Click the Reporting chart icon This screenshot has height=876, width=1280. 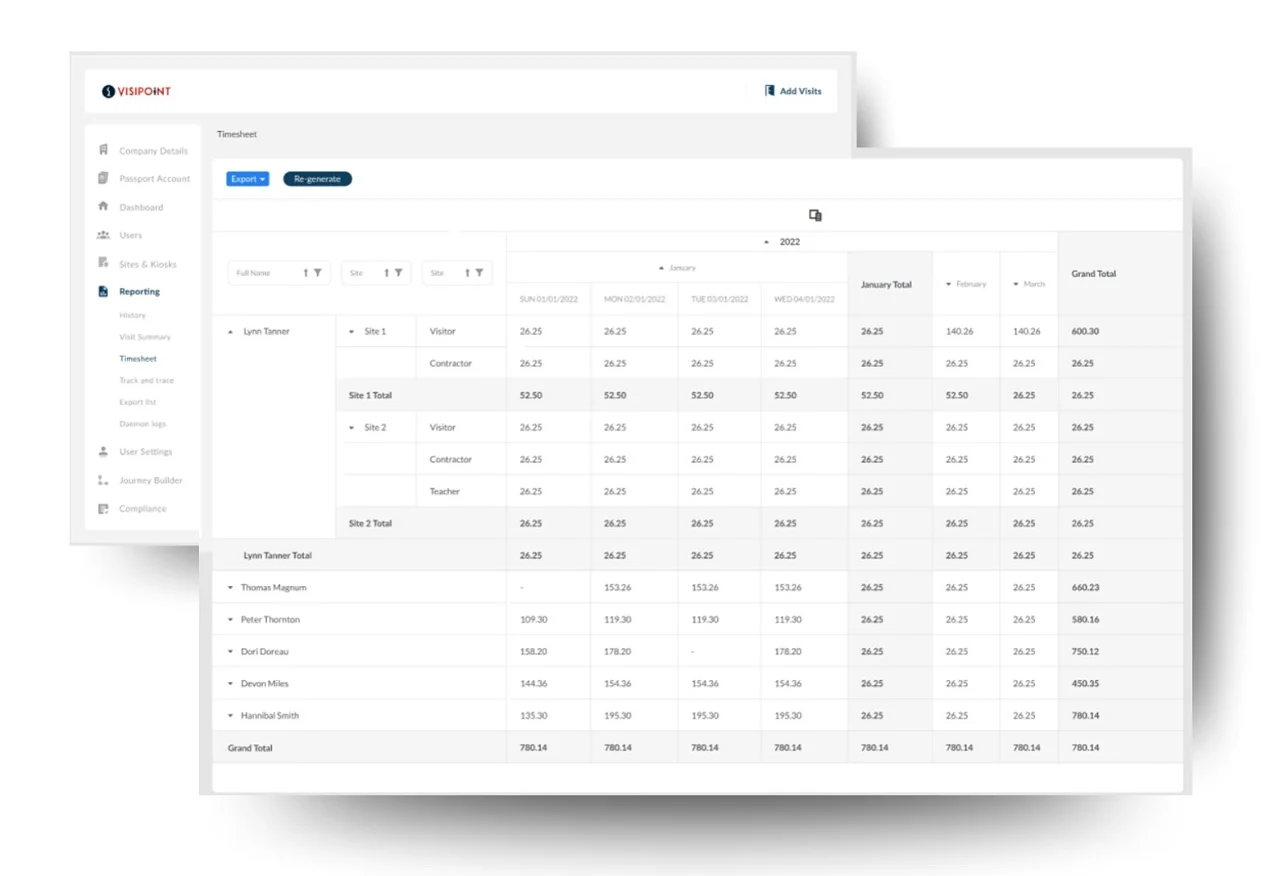103,292
